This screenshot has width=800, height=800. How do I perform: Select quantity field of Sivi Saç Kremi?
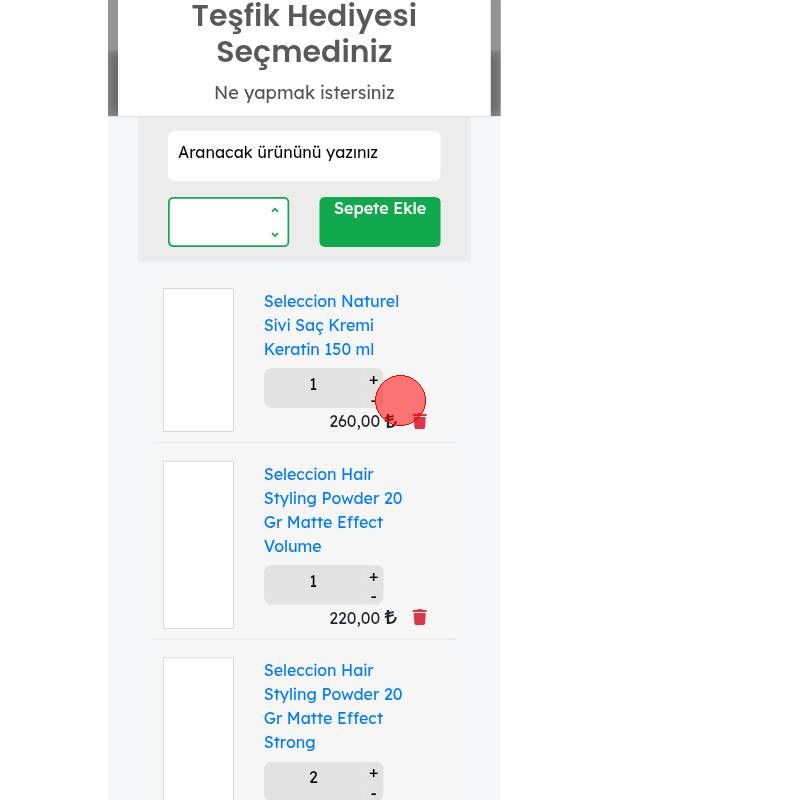pyautogui.click(x=313, y=386)
